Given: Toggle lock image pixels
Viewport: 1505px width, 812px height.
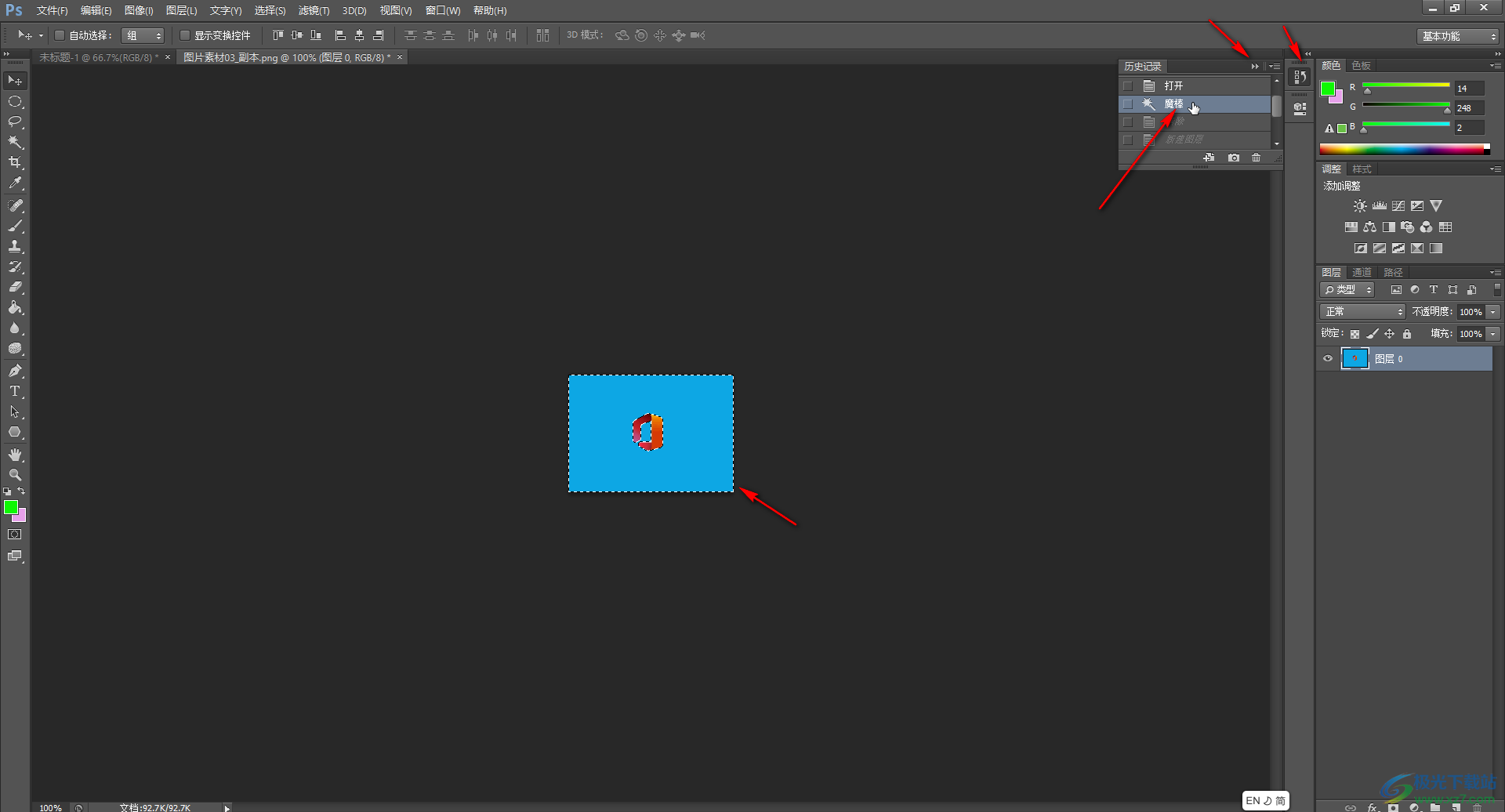Looking at the screenshot, I should coord(1373,334).
